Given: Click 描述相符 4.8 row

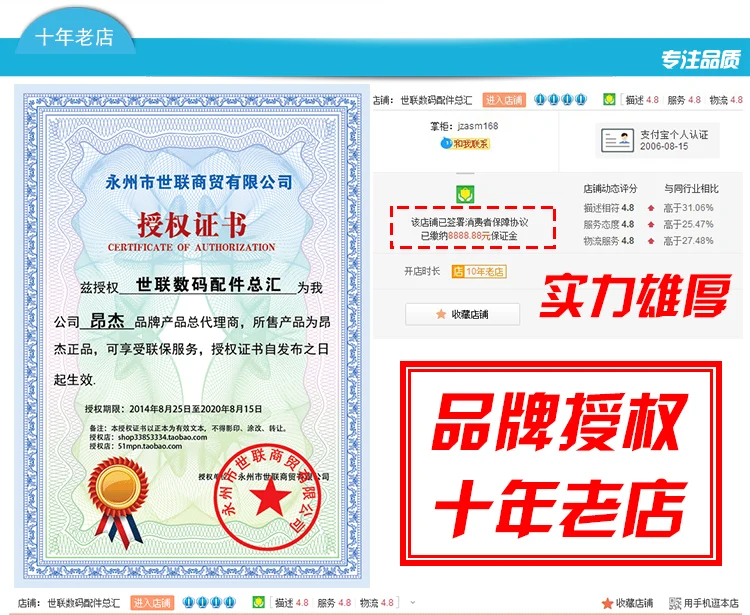Looking at the screenshot, I should (608, 208).
